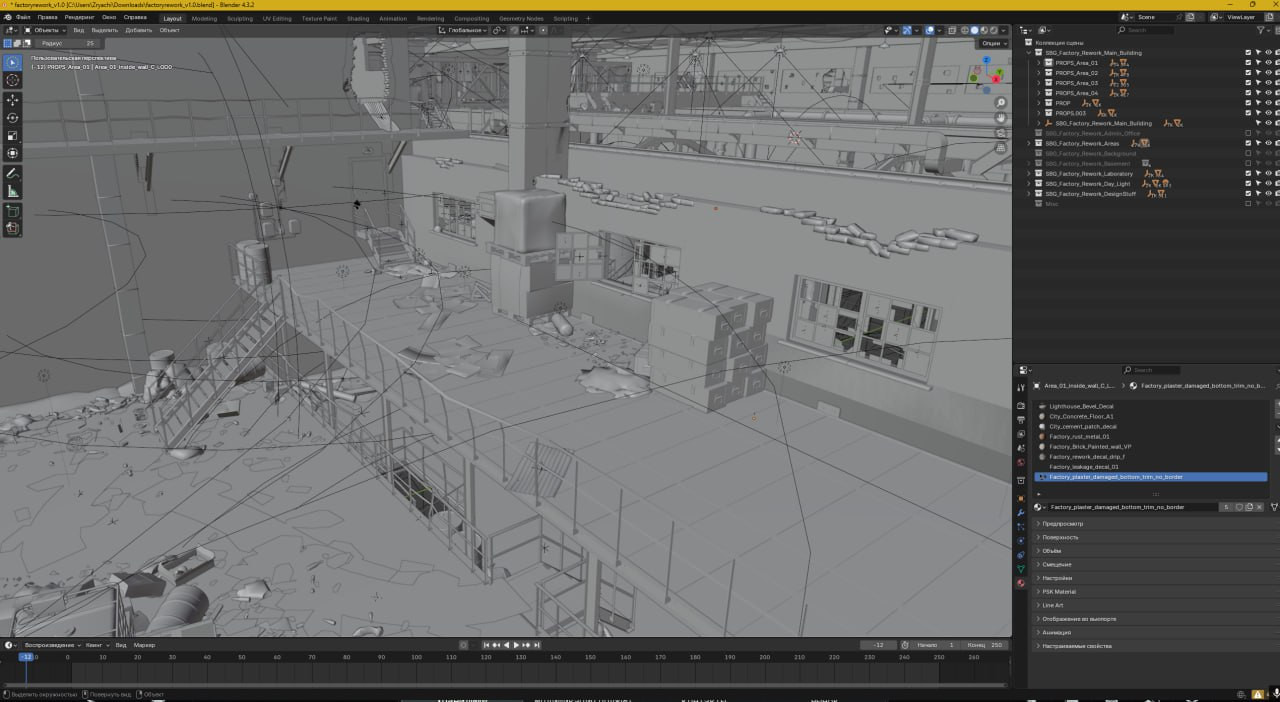Pick the Annotate pencil tool

[13, 173]
